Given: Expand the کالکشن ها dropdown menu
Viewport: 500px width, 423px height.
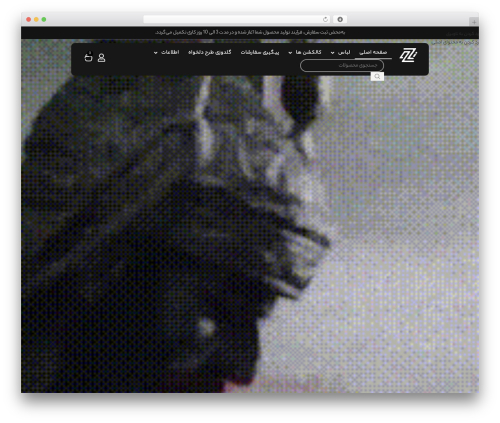Looking at the screenshot, I should pos(305,52).
